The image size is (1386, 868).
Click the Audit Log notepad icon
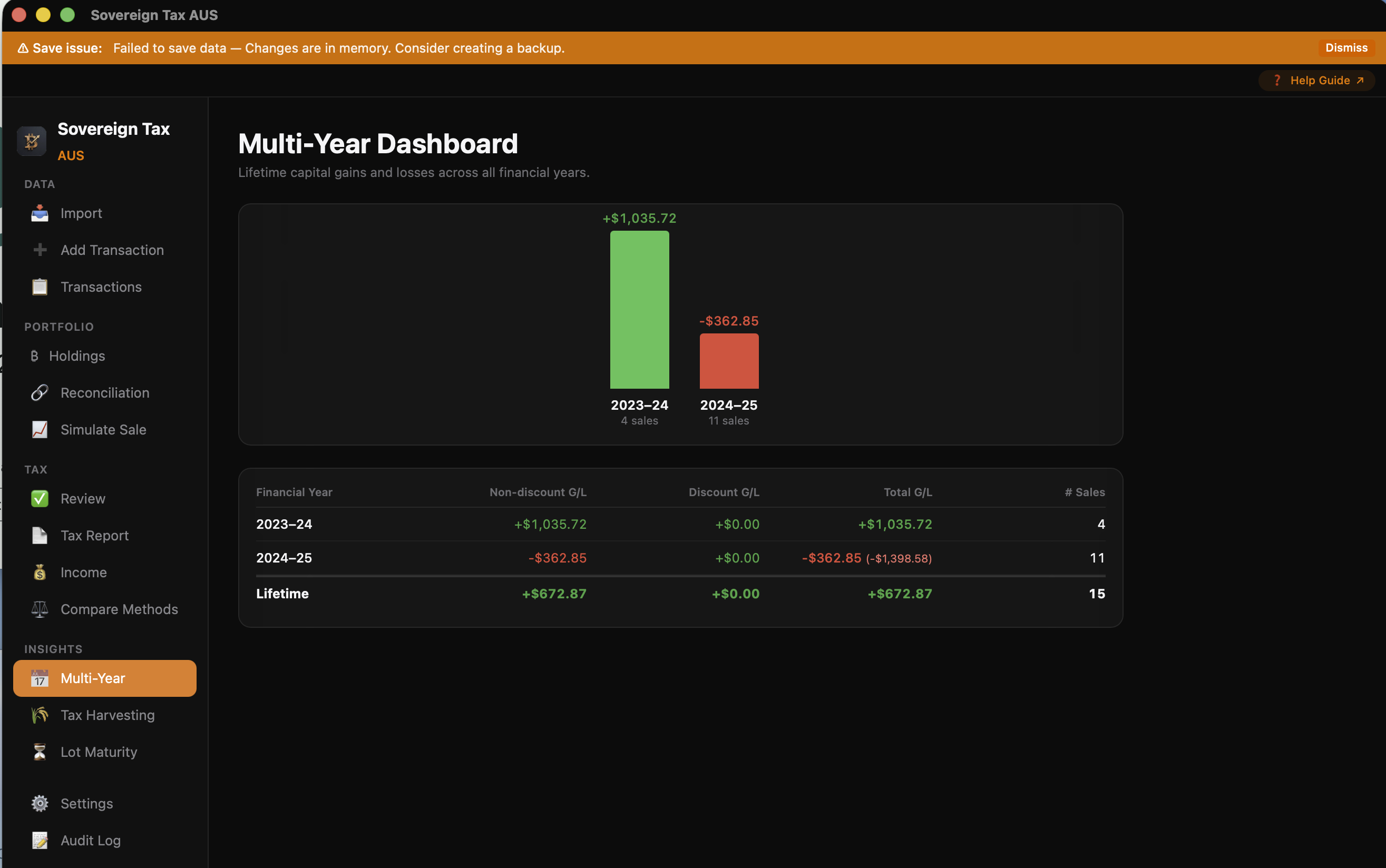click(39, 840)
